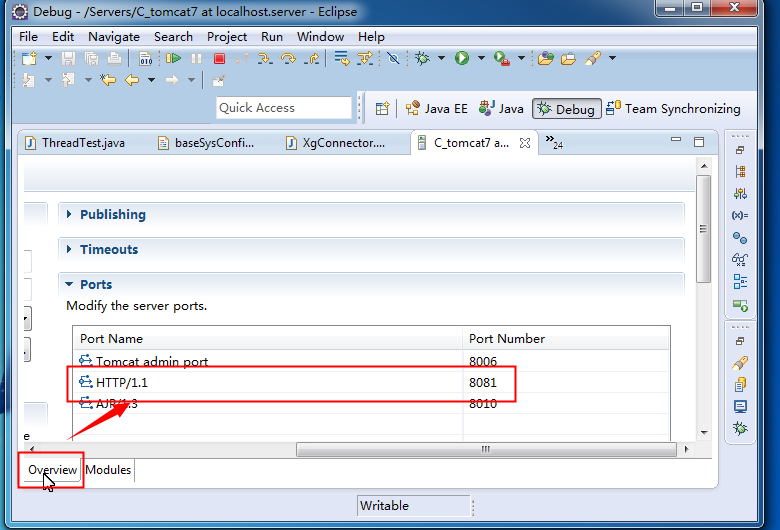Select the HTTP/1.1 port row

tap(371, 382)
